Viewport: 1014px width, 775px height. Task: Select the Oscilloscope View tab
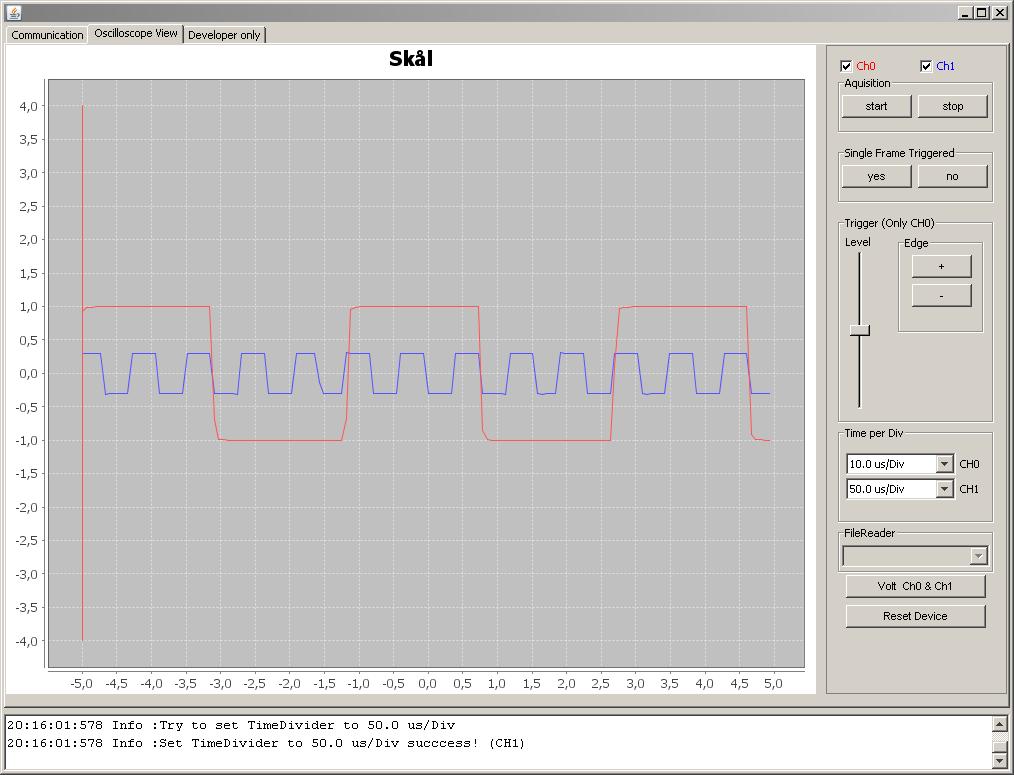tap(135, 34)
